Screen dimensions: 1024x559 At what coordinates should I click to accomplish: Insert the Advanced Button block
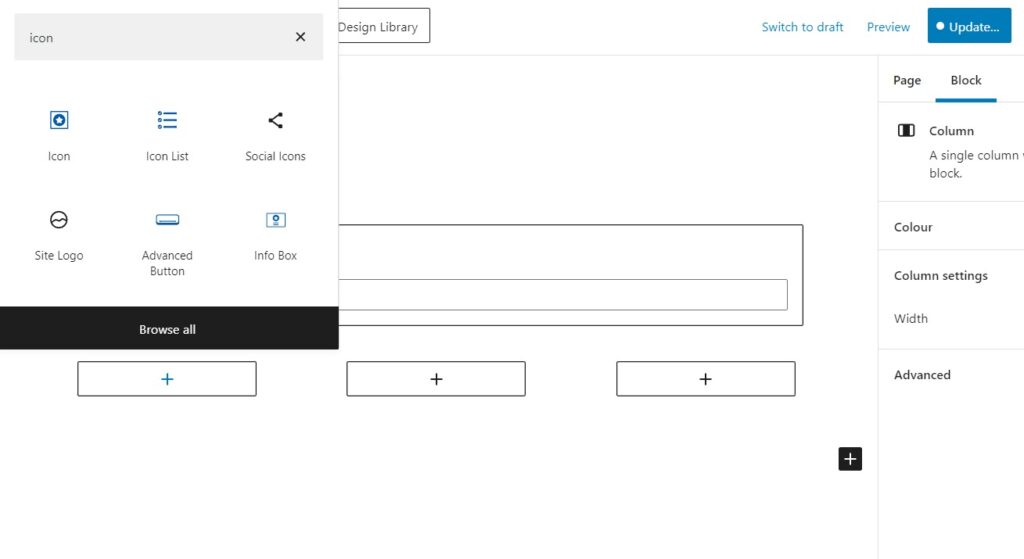pyautogui.click(x=167, y=241)
